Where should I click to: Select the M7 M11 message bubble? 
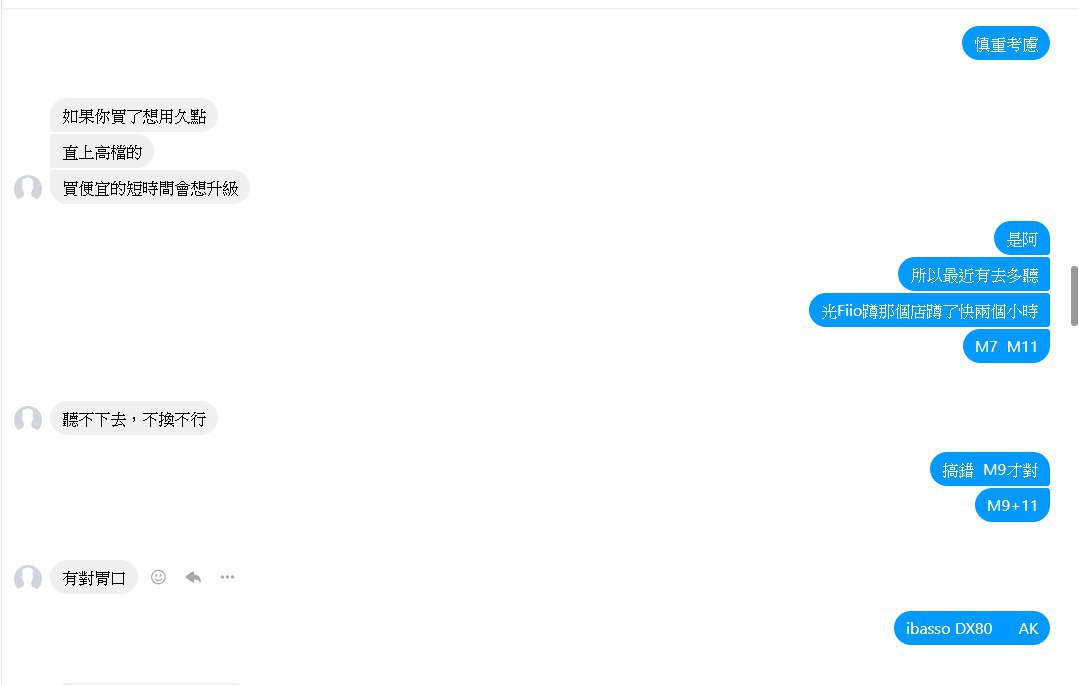pyautogui.click(x=1006, y=347)
